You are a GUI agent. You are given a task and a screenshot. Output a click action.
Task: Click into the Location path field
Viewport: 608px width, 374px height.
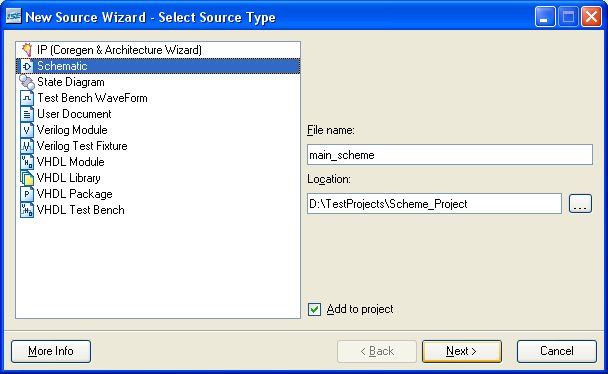point(434,204)
